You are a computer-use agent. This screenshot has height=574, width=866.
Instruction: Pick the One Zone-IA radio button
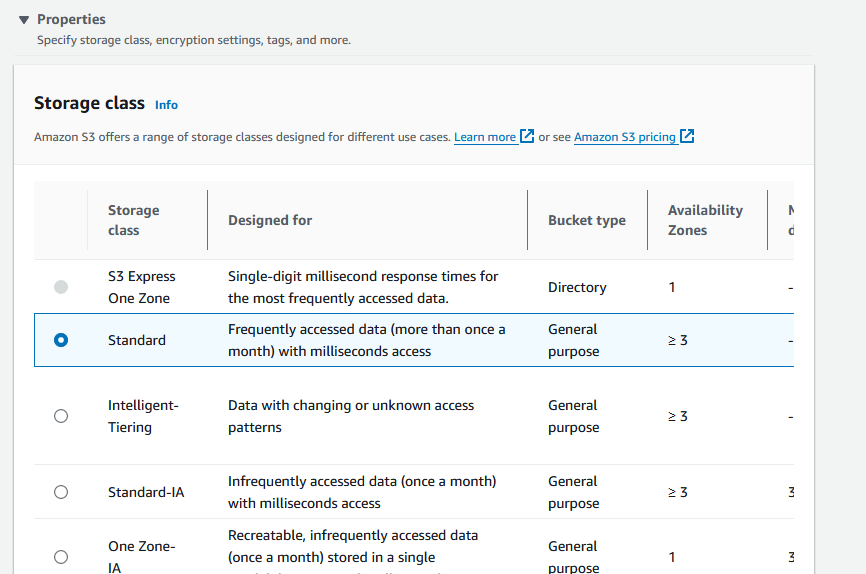point(61,557)
